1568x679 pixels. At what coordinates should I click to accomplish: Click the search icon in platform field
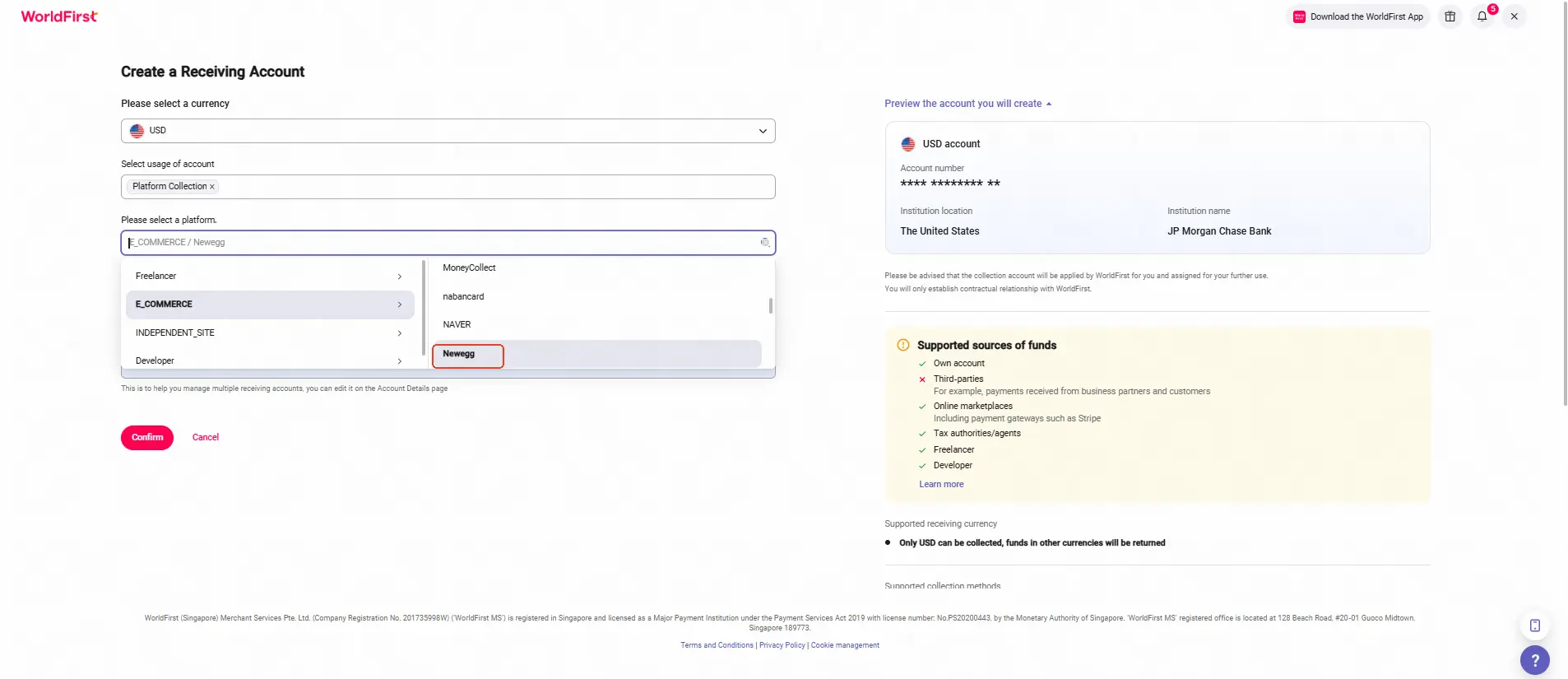click(x=765, y=243)
